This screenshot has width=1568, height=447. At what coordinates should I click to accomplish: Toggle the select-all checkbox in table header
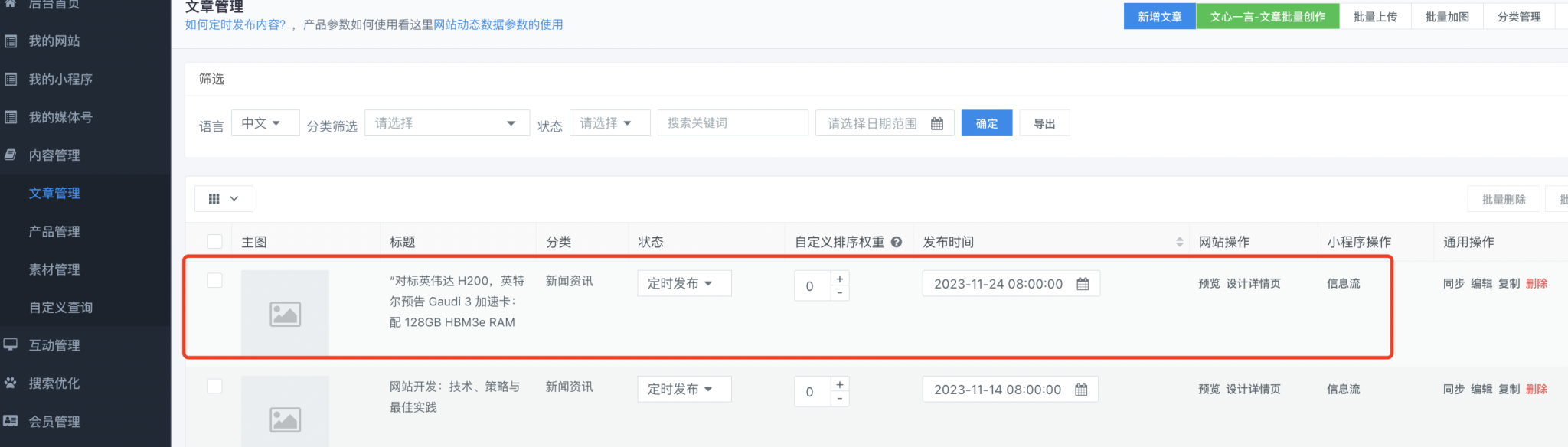pyautogui.click(x=215, y=242)
